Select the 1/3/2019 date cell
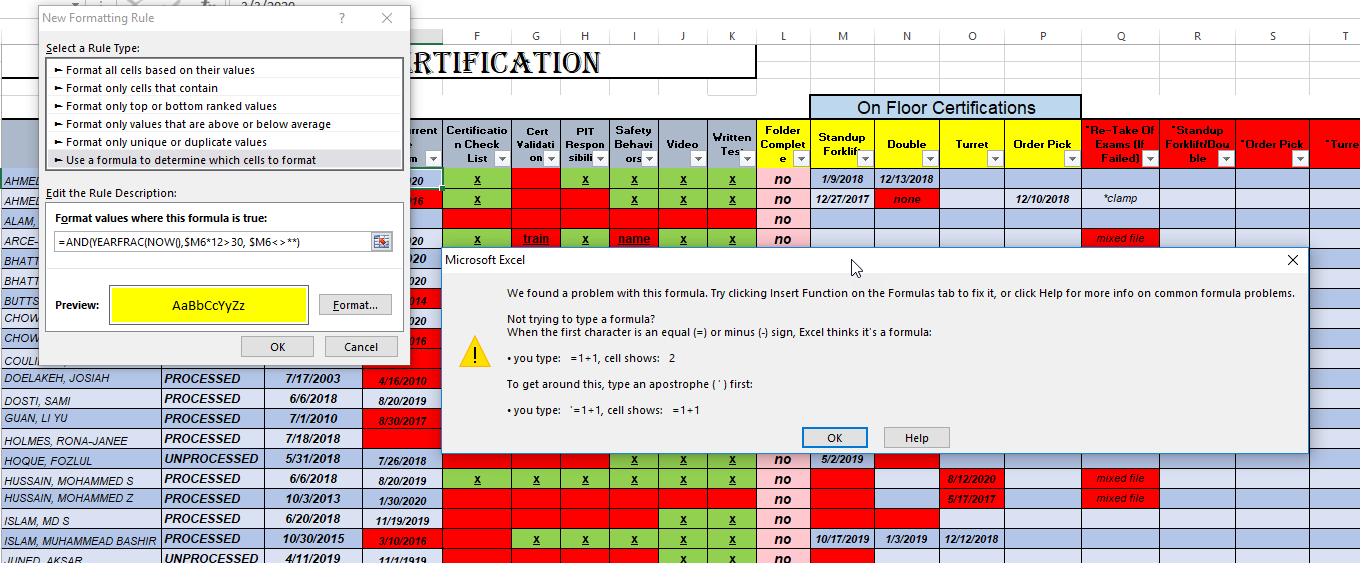 pyautogui.click(x=907, y=539)
